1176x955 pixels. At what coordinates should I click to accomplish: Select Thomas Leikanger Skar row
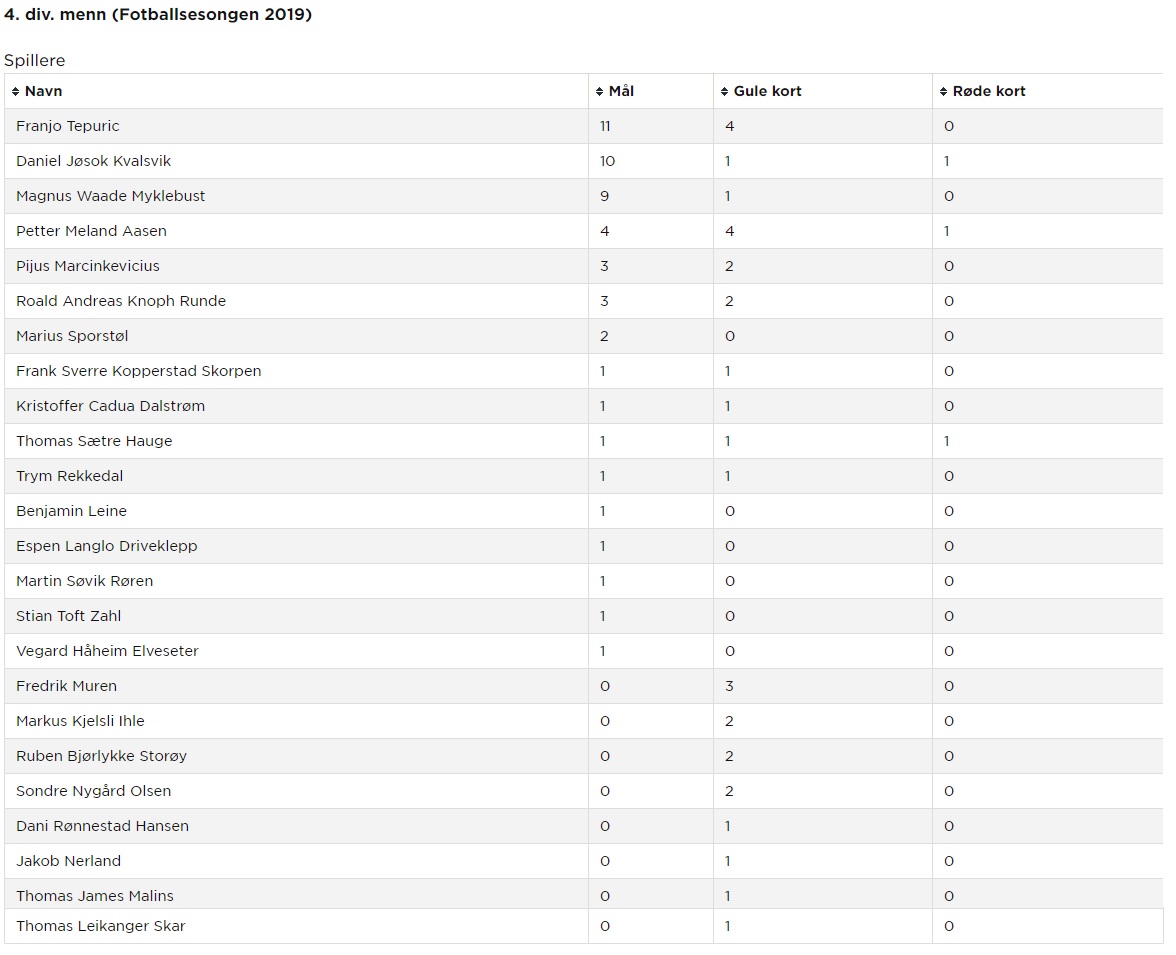click(x=584, y=926)
